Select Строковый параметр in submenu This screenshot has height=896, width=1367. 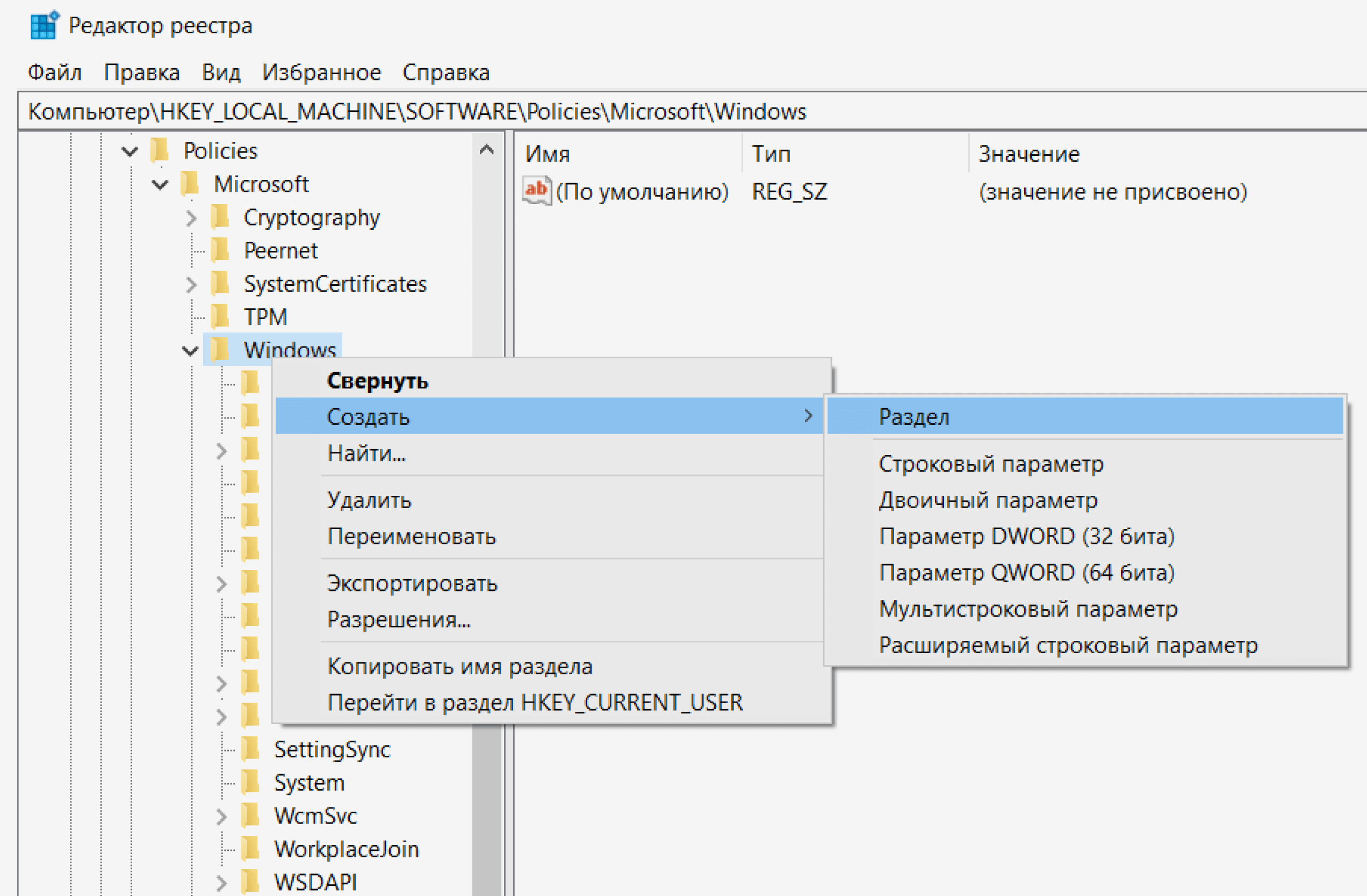pyautogui.click(x=1085, y=463)
